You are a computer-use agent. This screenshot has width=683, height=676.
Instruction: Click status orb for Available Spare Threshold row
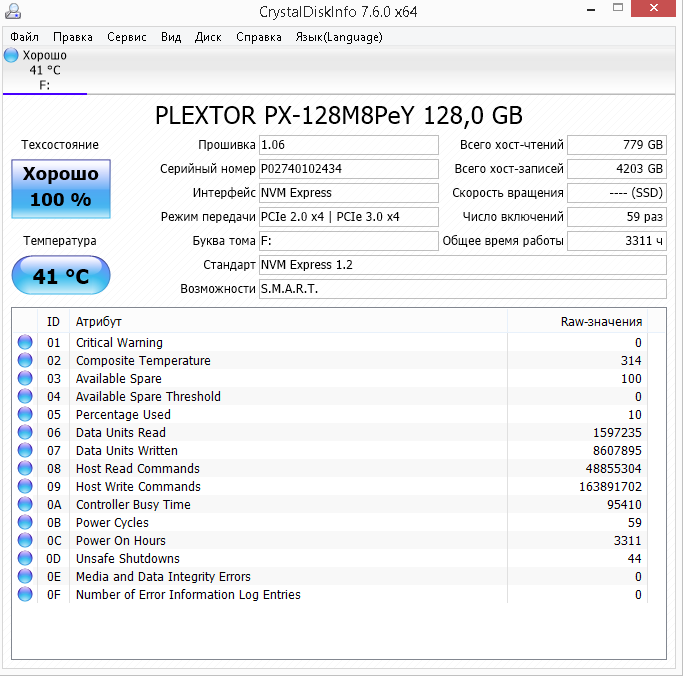click(x=25, y=396)
